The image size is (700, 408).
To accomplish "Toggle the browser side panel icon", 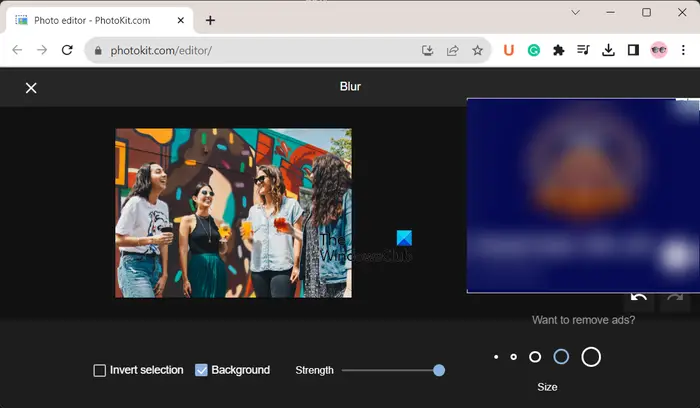I will tap(633, 50).
